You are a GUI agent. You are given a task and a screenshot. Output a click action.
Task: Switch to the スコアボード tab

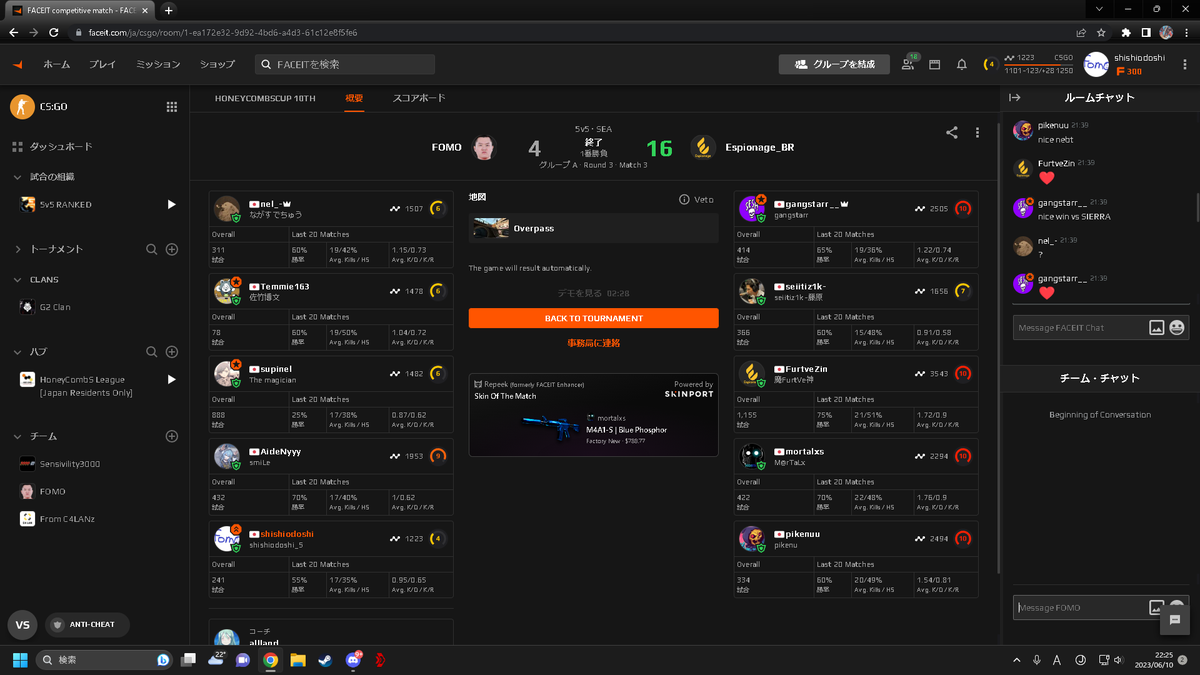point(419,98)
